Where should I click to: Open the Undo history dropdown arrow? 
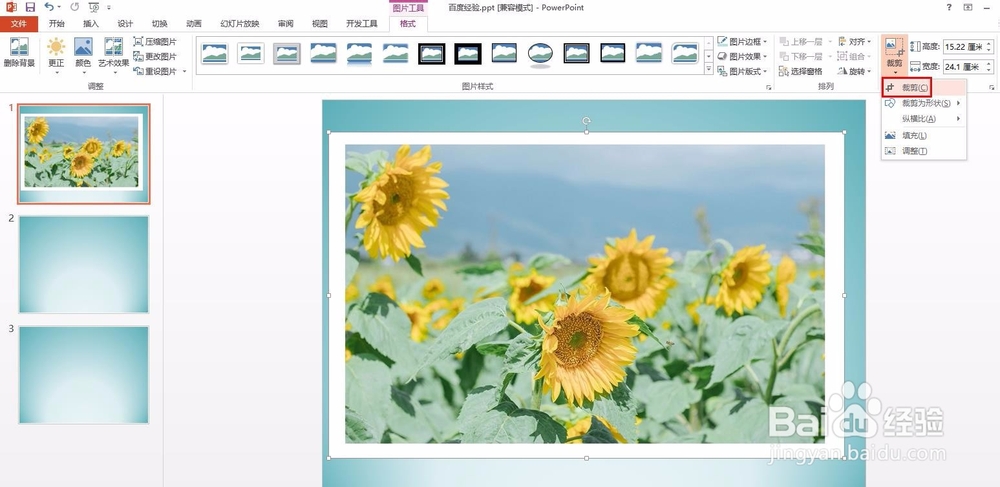pos(59,7)
